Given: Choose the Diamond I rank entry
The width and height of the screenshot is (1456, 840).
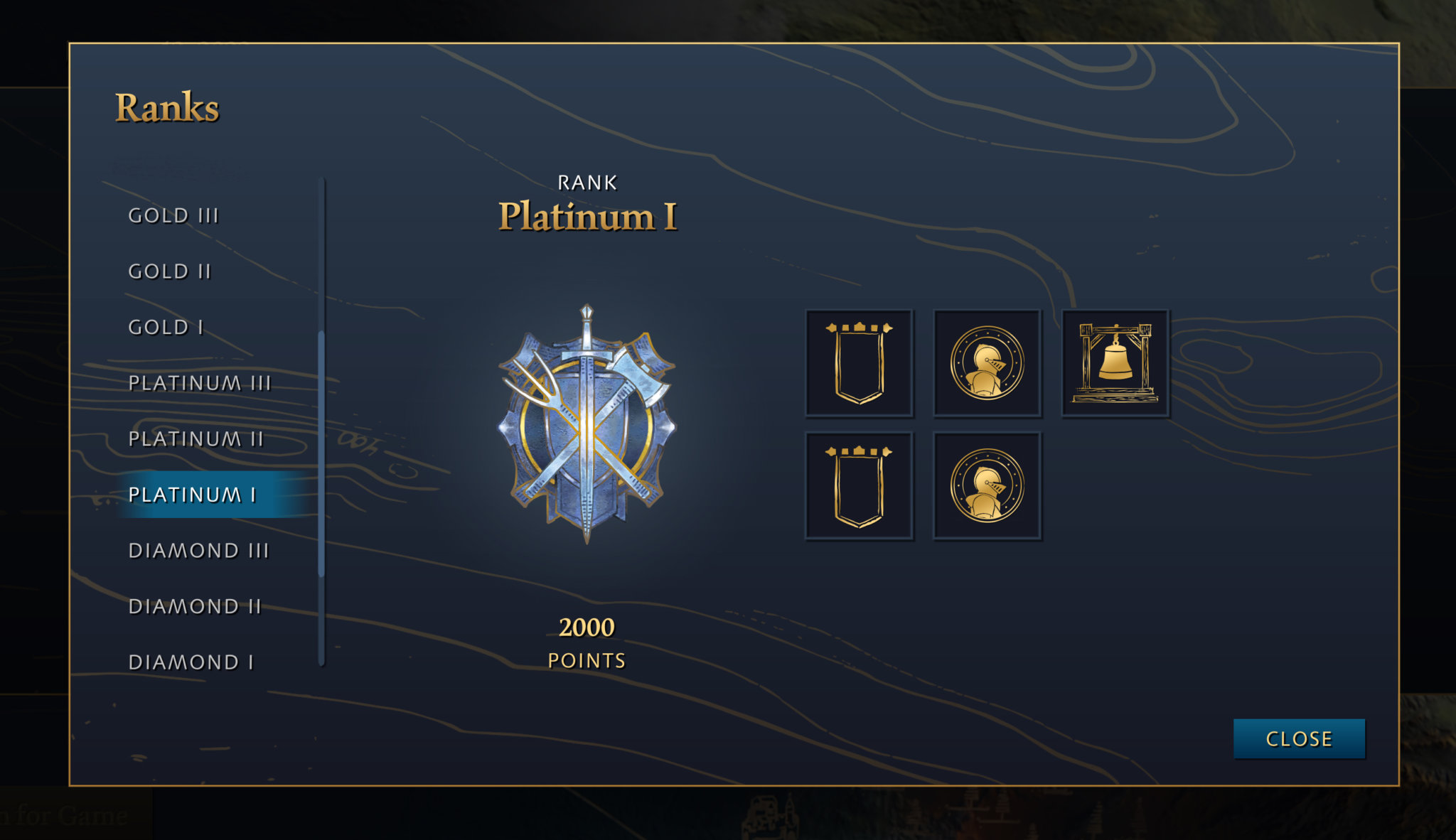Looking at the screenshot, I should tap(191, 662).
